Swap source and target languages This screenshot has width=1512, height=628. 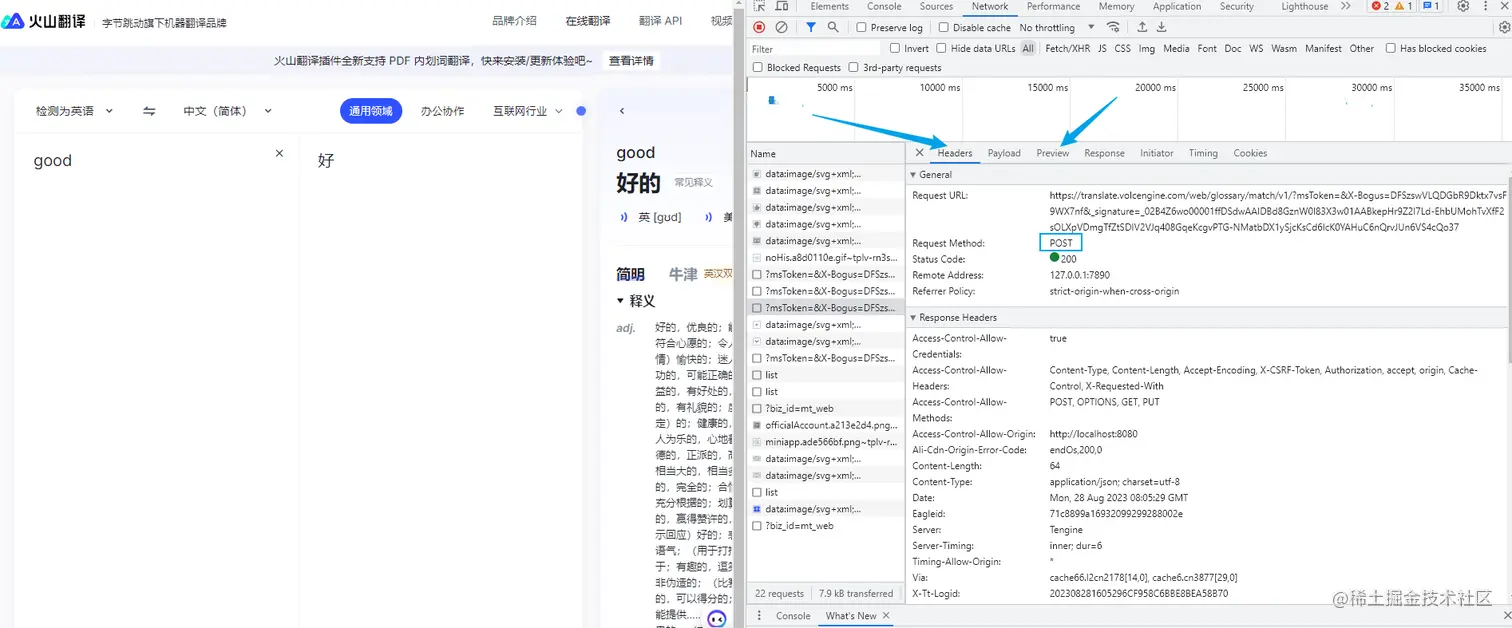point(149,111)
